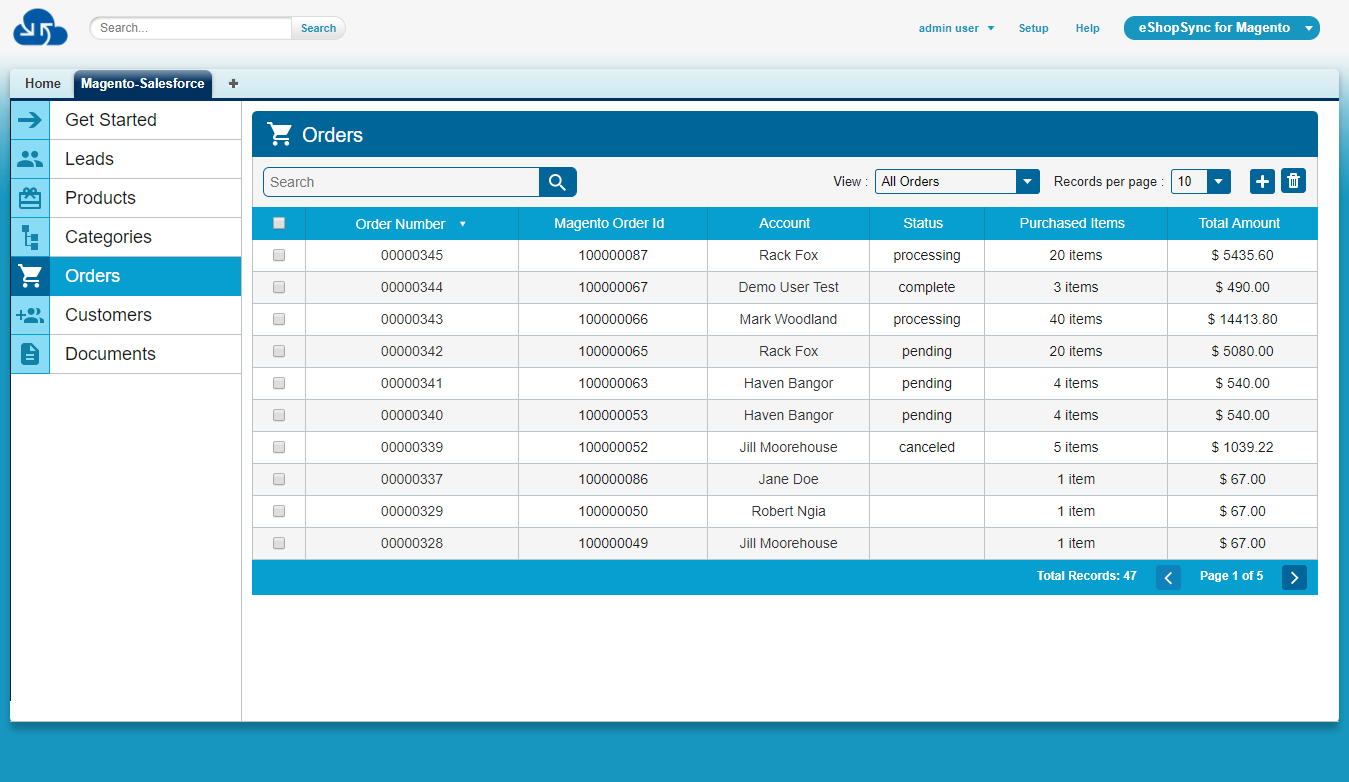Click the Setup link
Viewport: 1349px width, 782px height.
tap(1033, 28)
